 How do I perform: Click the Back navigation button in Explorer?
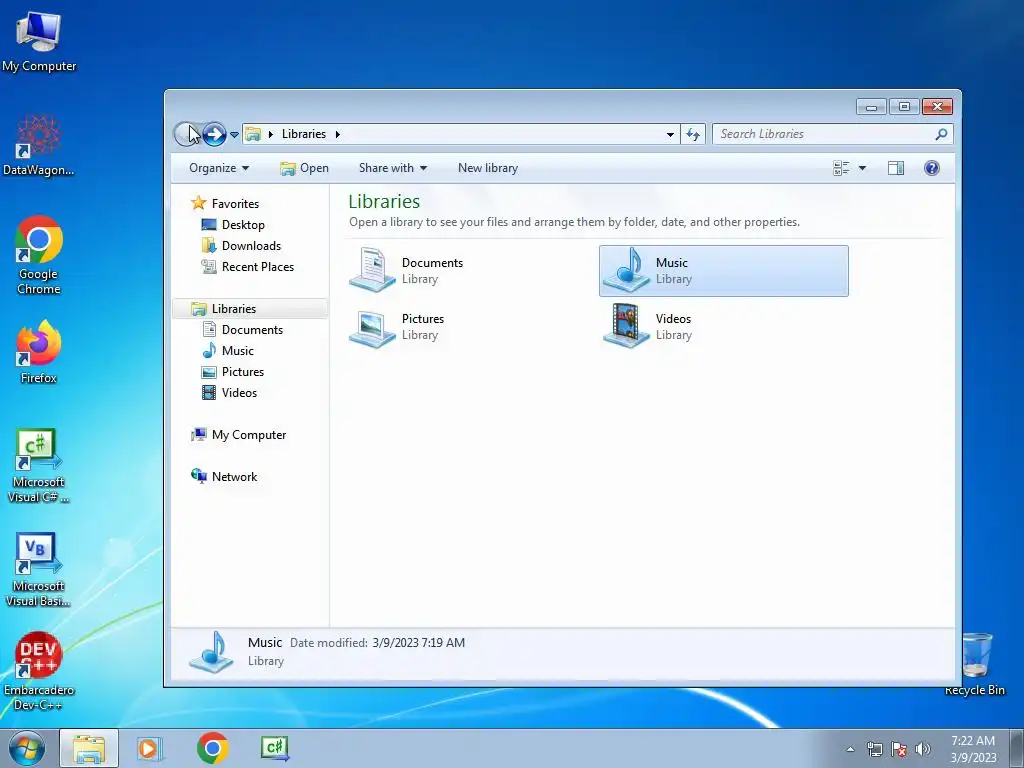(187, 134)
